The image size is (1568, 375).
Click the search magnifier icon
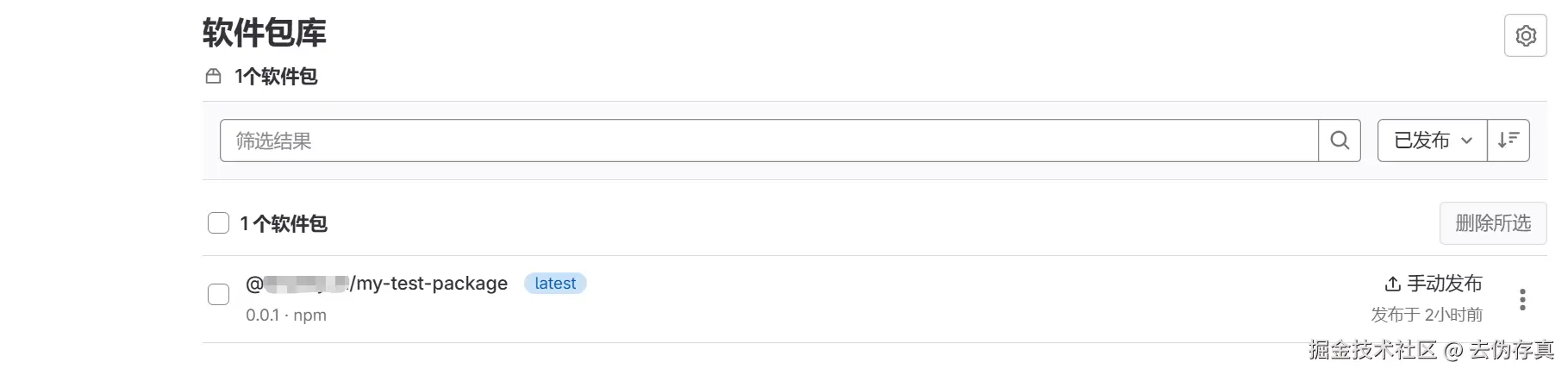[1339, 141]
